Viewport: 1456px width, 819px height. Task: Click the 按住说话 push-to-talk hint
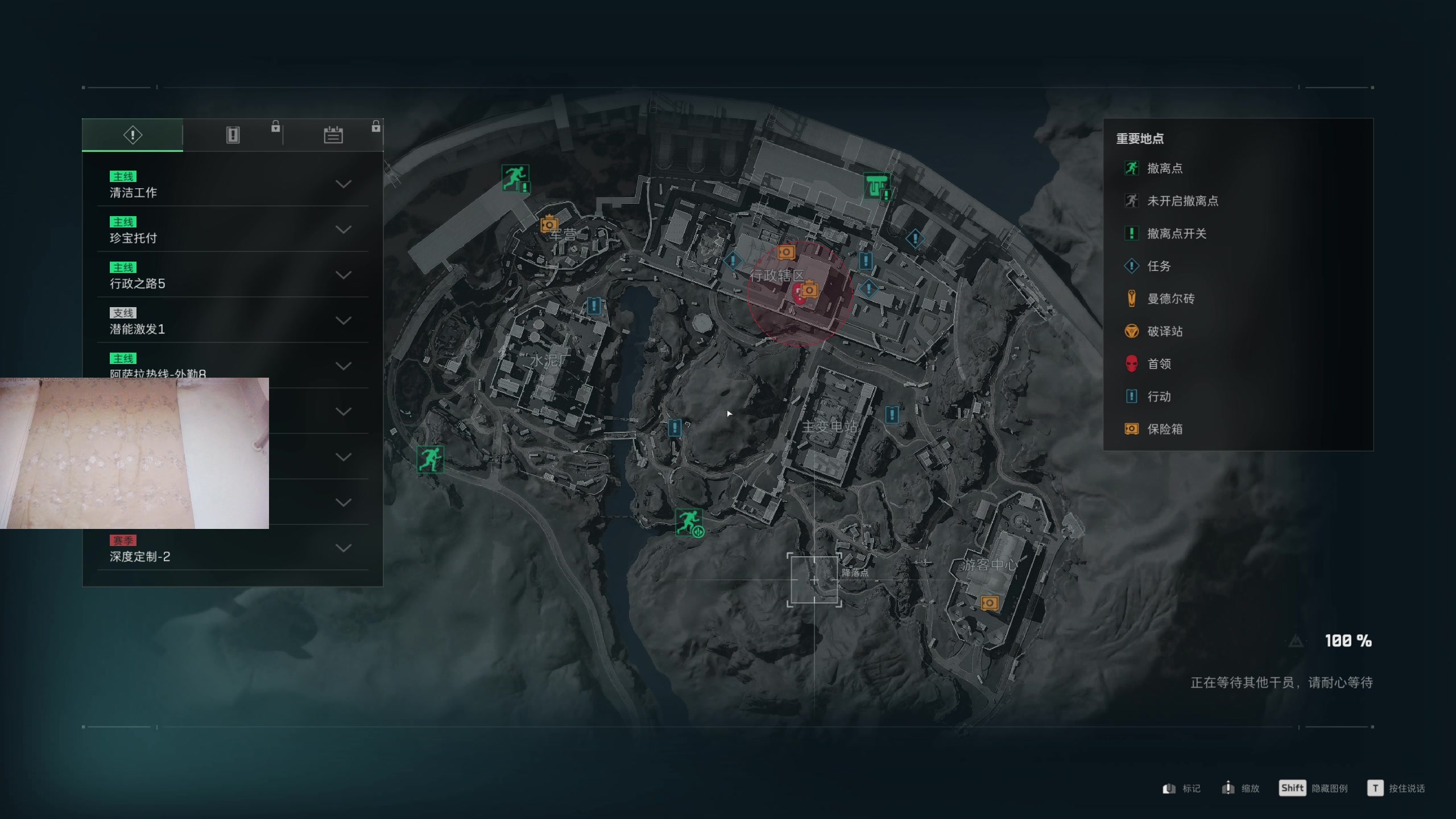click(1396, 788)
